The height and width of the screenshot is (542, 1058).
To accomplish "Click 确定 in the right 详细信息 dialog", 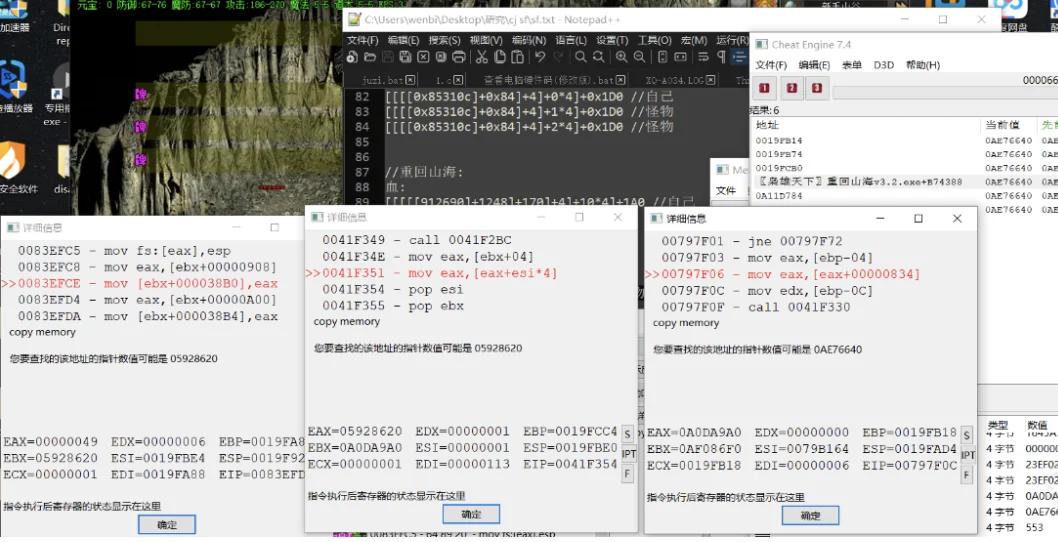I will point(810,515).
